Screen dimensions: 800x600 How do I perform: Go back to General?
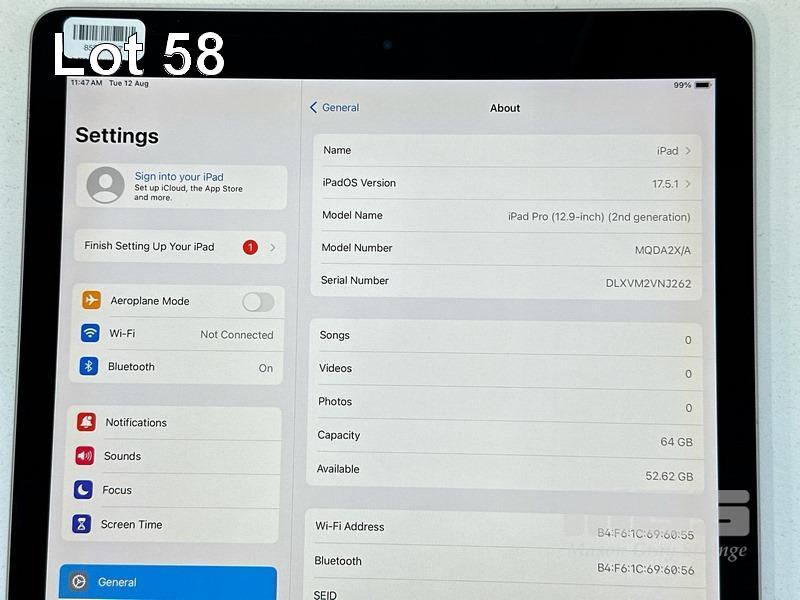click(x=334, y=108)
